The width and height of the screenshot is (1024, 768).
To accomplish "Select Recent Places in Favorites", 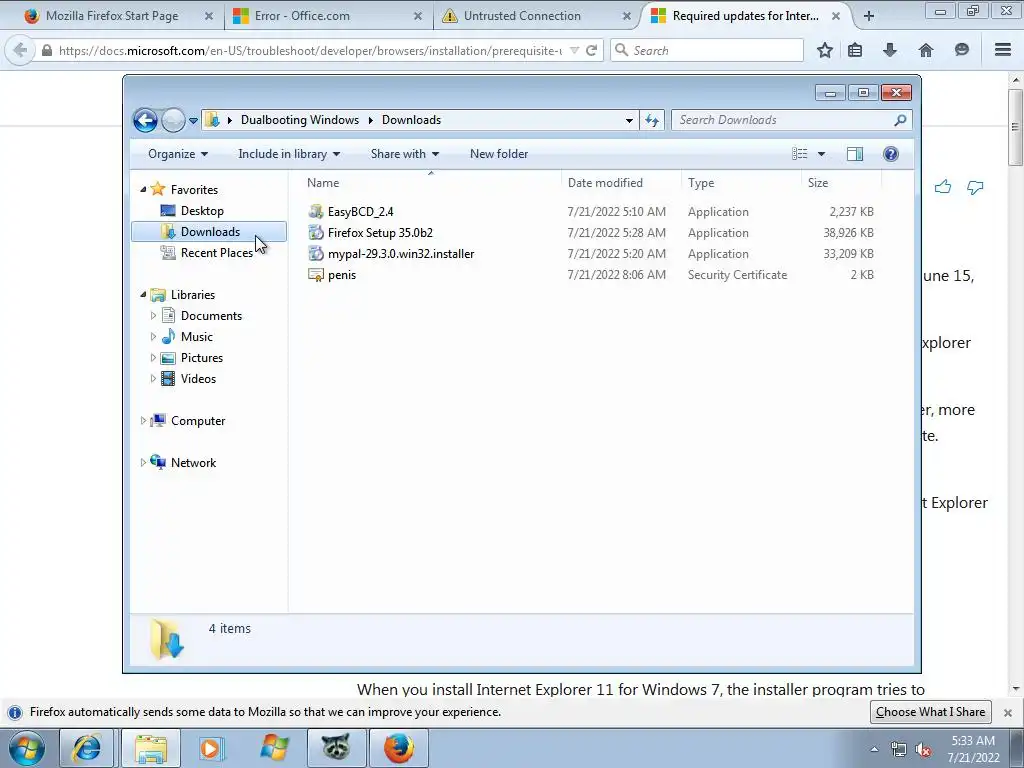I will [216, 253].
